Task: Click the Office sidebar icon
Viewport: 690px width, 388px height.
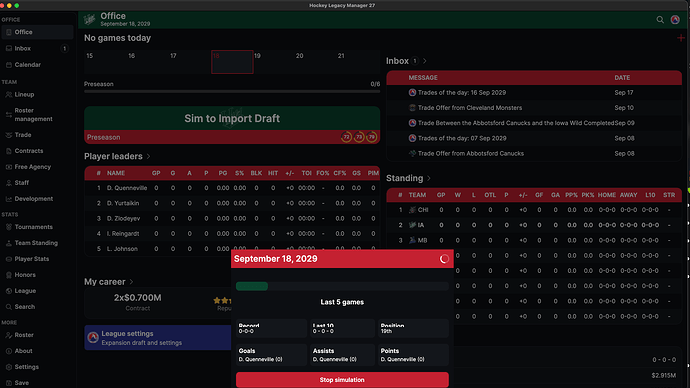Action: [x=9, y=32]
